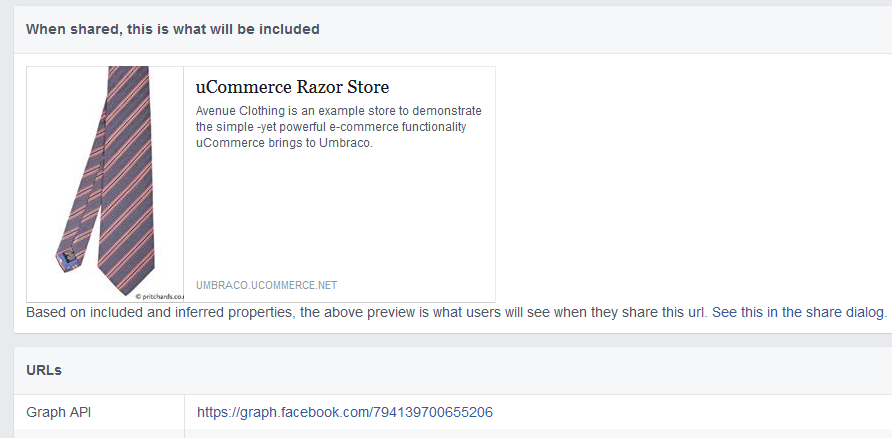Click the Based on included properties sentence
The height and width of the screenshot is (438, 892).
point(367,312)
